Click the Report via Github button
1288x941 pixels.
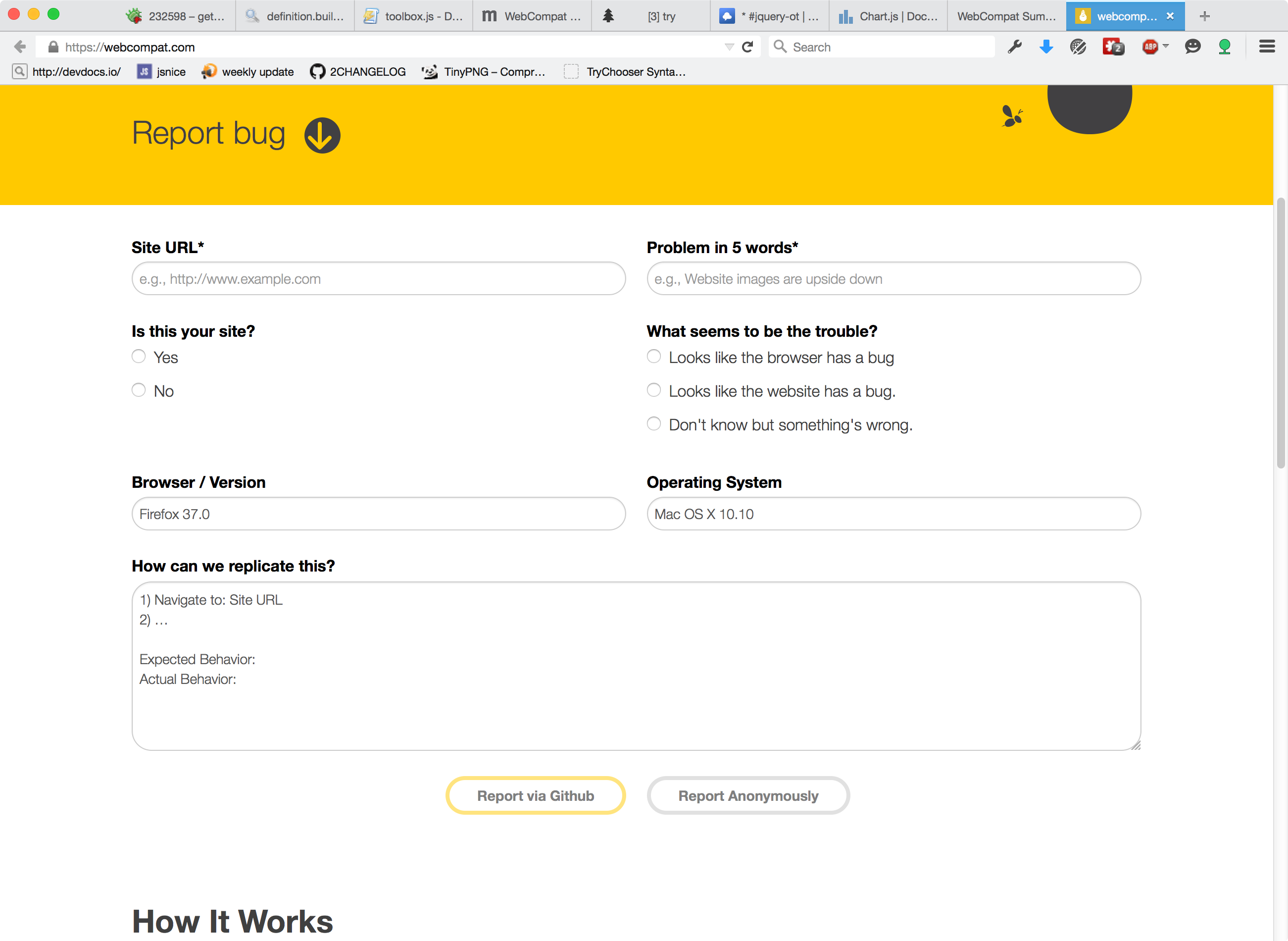[x=535, y=795]
